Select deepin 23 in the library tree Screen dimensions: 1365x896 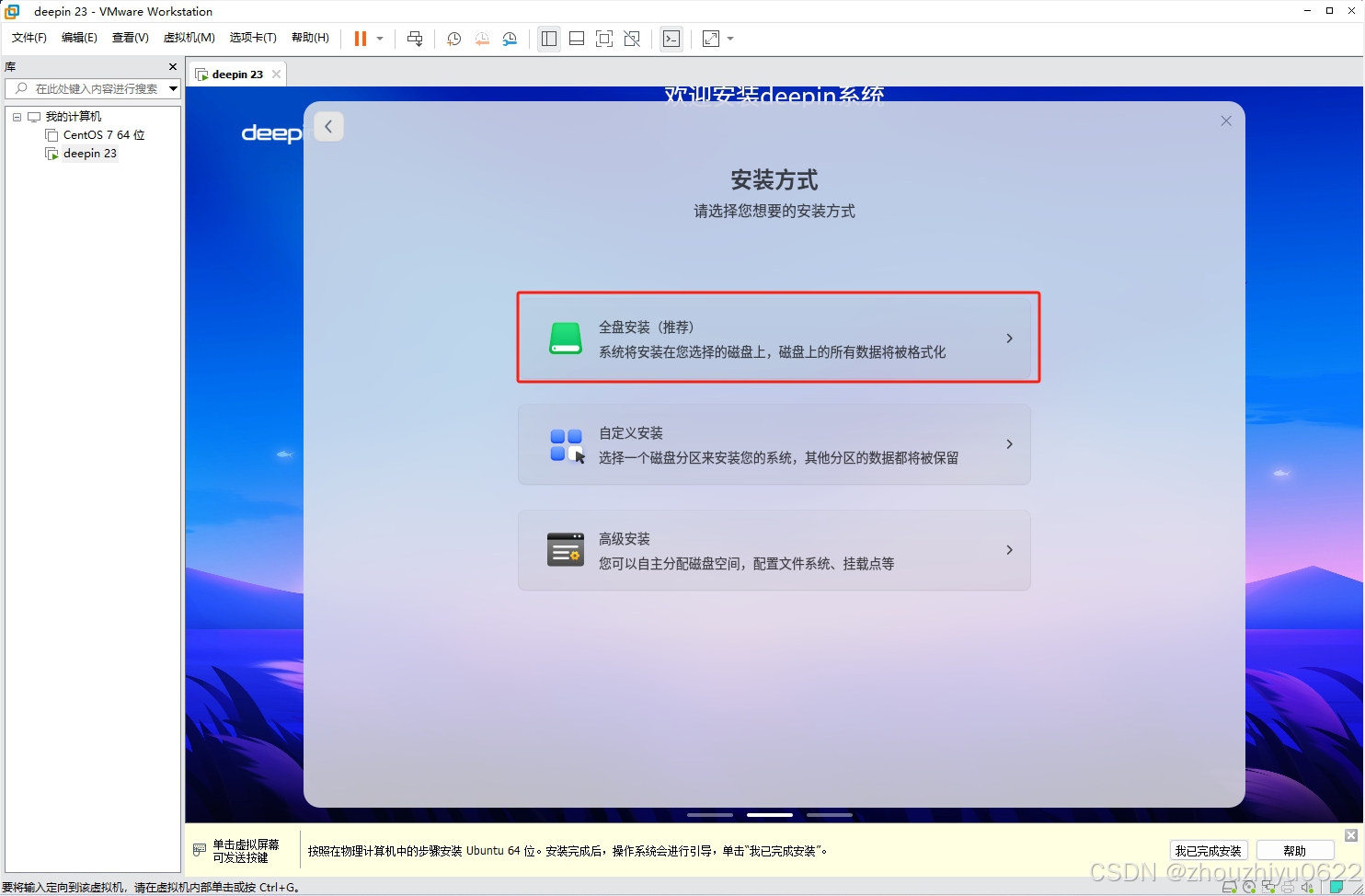(x=90, y=154)
